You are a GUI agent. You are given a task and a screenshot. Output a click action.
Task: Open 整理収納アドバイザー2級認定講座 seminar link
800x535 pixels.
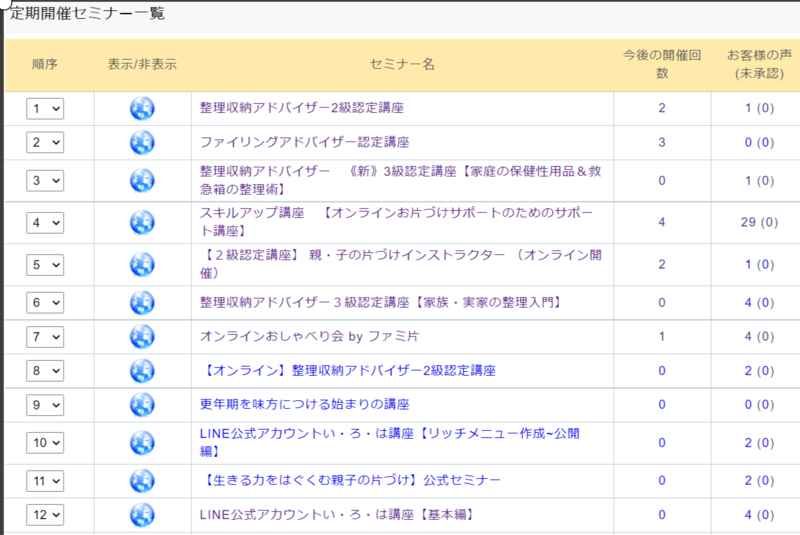pos(301,108)
